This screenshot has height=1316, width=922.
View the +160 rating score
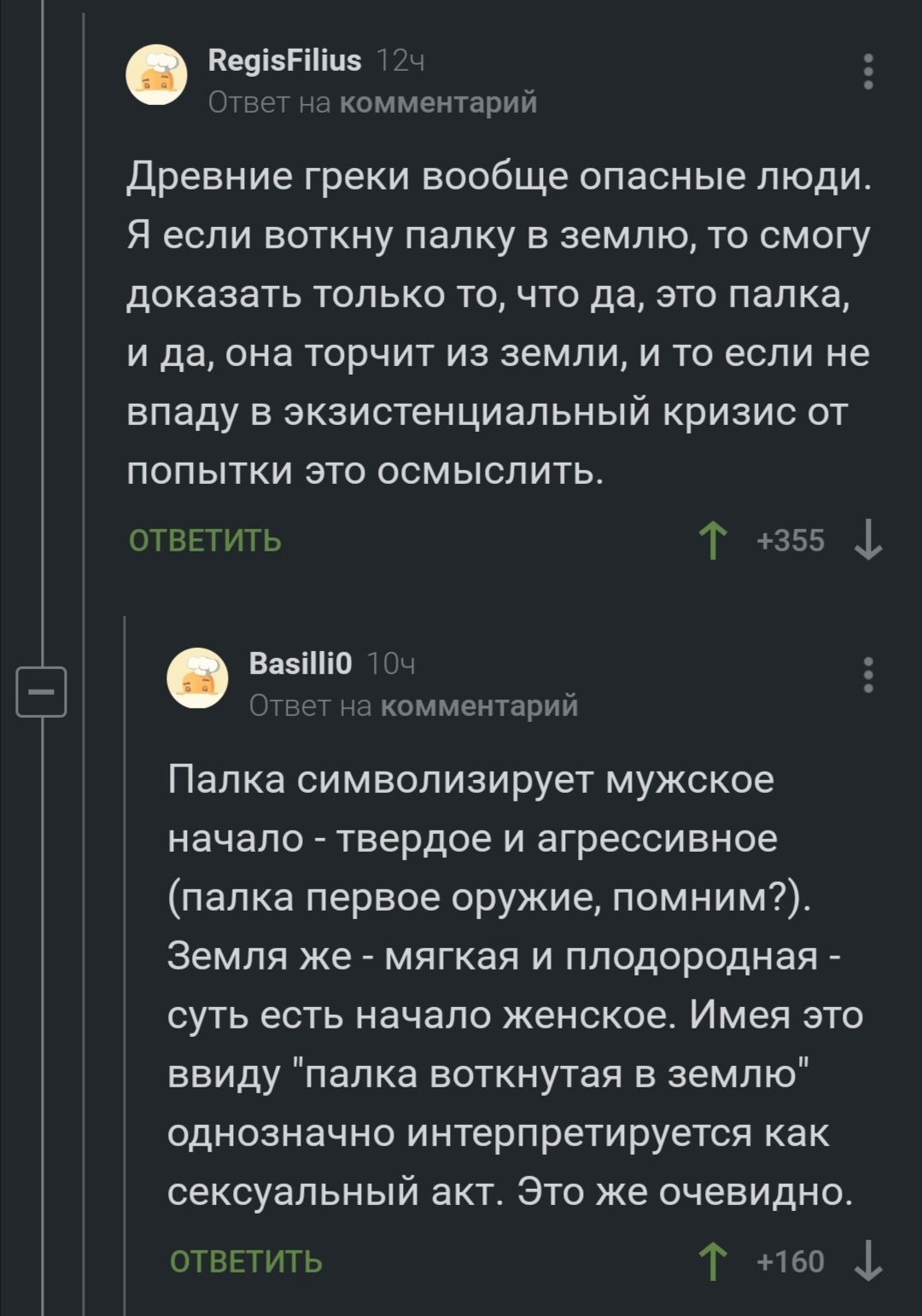791,1261
